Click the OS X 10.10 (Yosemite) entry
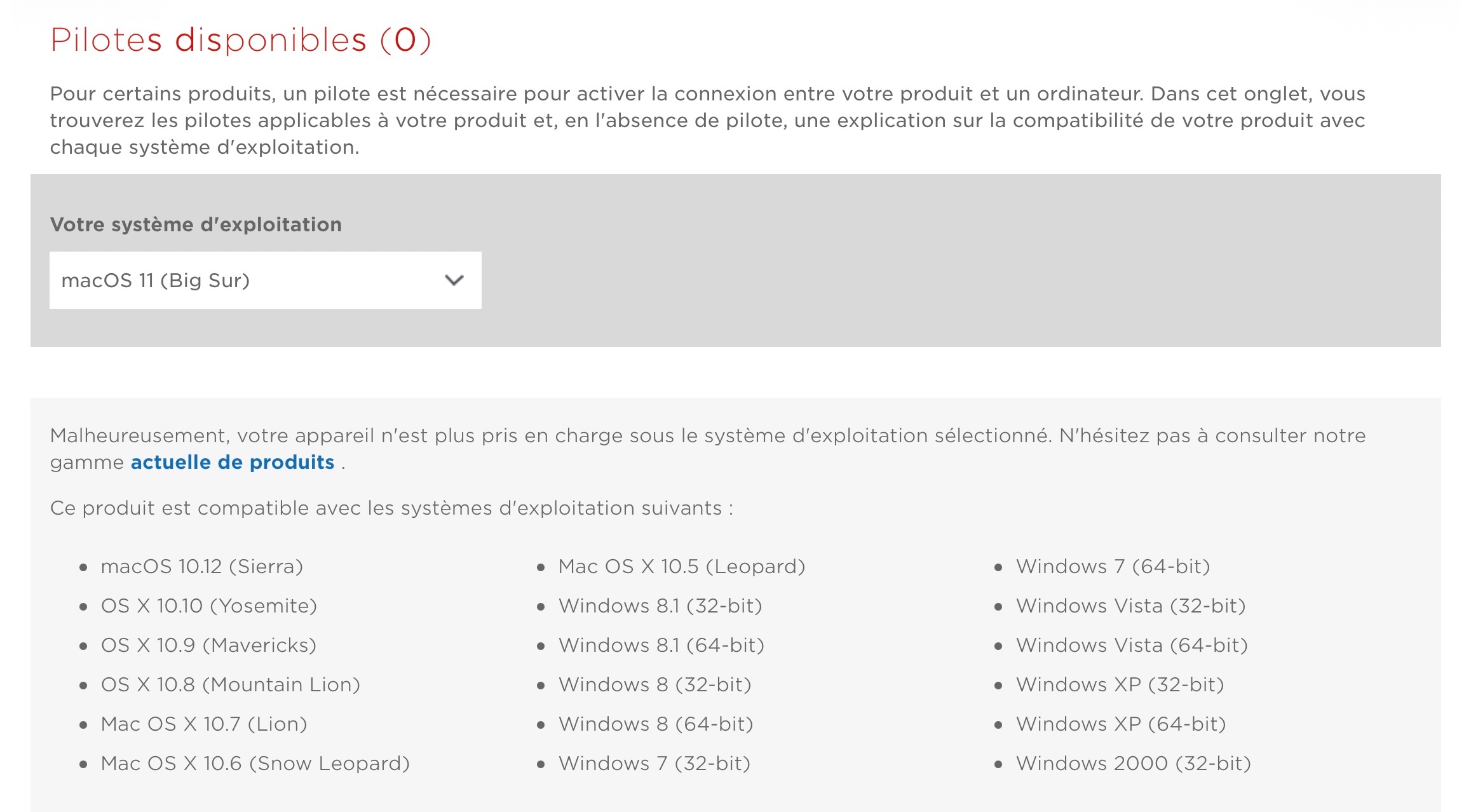Image resolution: width=1478 pixels, height=812 pixels. [208, 606]
